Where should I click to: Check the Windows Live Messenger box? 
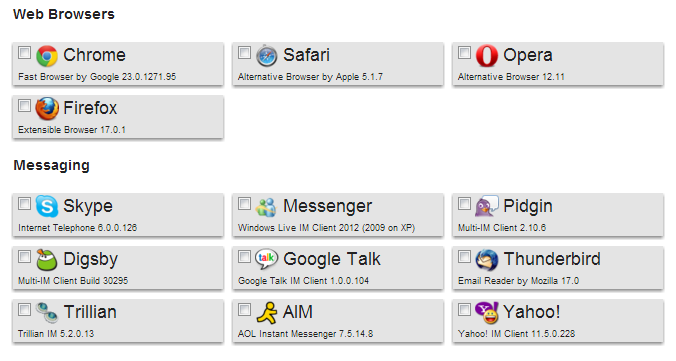point(244,204)
